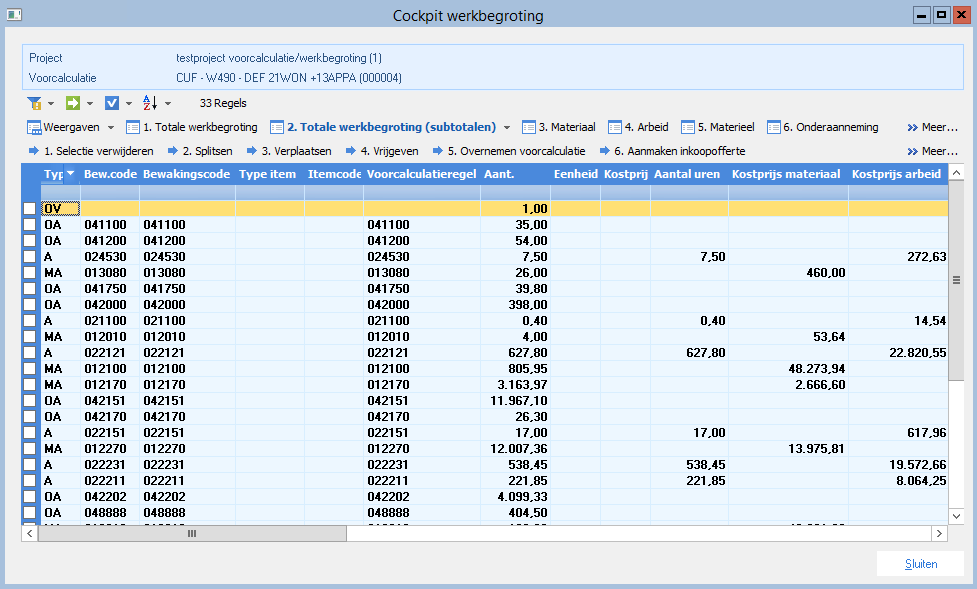Open the Typ column header dropdown

[x=70, y=174]
